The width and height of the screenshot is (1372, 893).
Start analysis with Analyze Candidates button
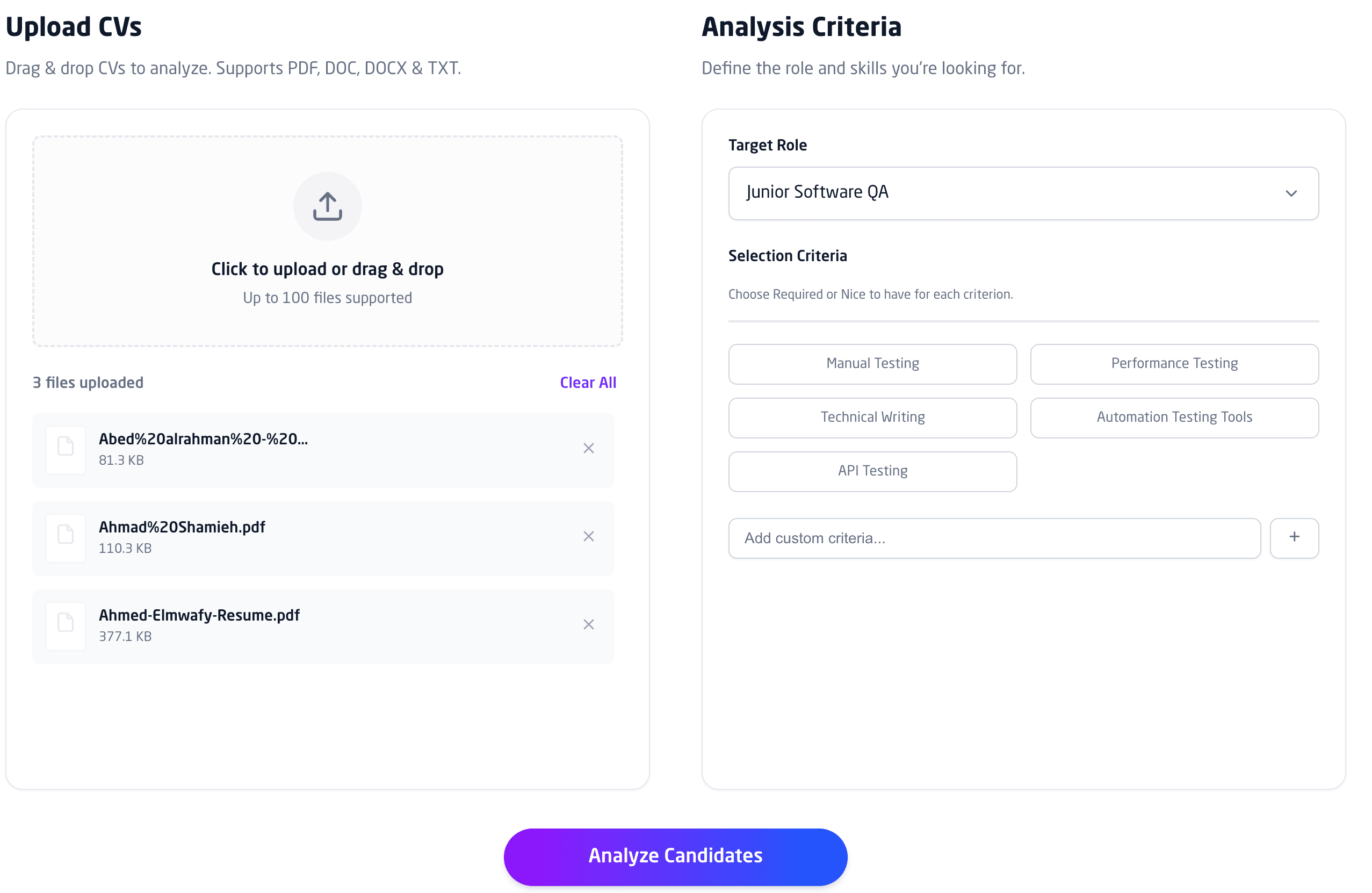pyautogui.click(x=675, y=856)
